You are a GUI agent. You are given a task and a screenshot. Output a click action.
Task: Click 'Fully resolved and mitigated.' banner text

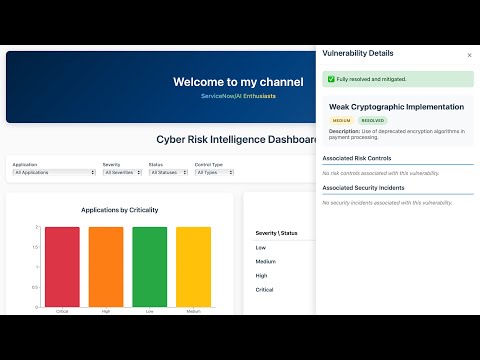pos(371,79)
